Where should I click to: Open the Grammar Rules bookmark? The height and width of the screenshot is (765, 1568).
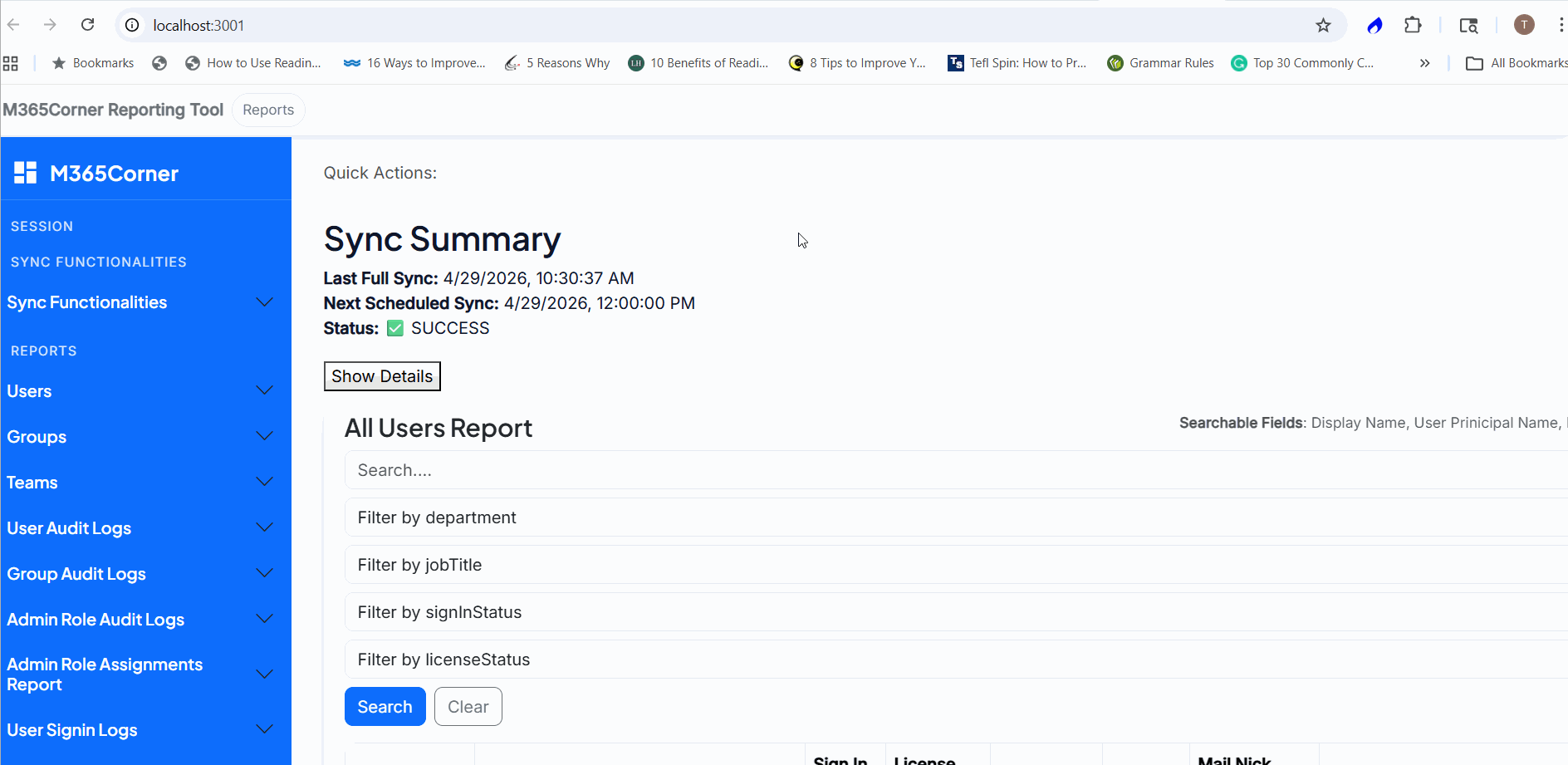(1161, 63)
